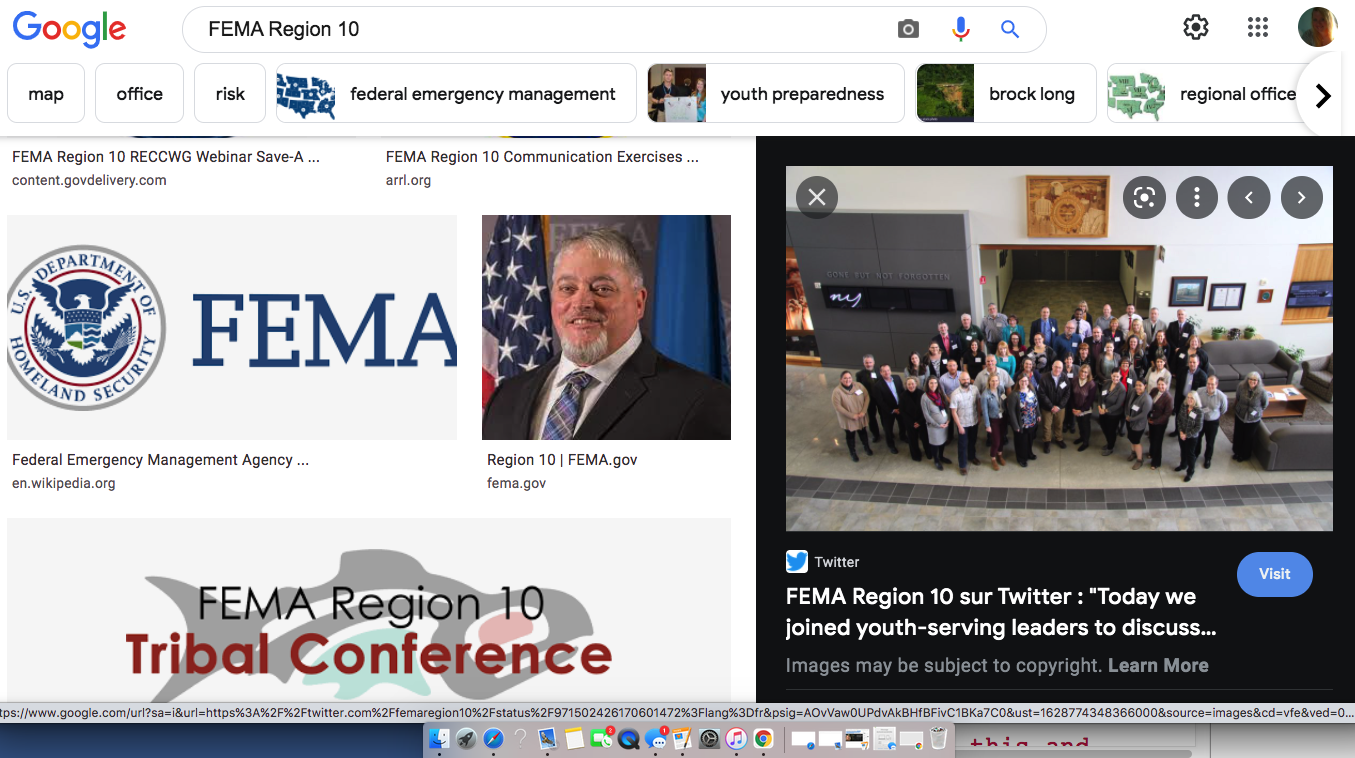Open the FEMA Region 10 sur Twitter title
The height and width of the screenshot is (758, 1355).
click(x=1001, y=612)
